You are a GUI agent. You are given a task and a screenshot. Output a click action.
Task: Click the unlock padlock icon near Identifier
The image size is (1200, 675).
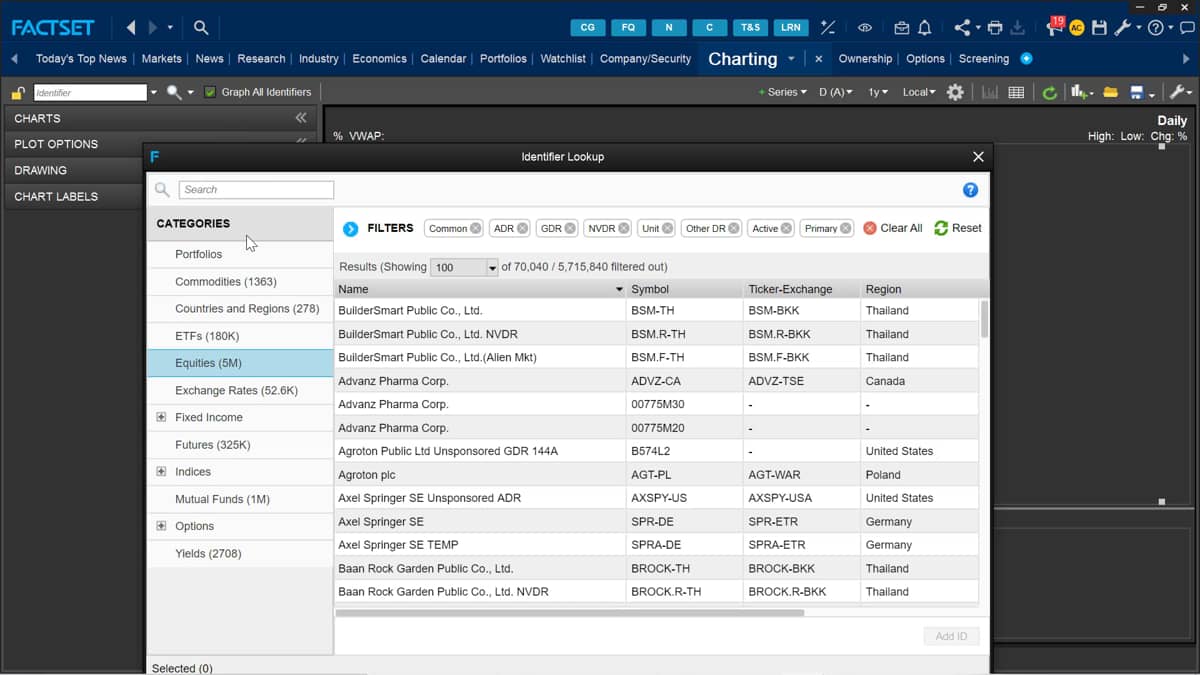(18, 93)
